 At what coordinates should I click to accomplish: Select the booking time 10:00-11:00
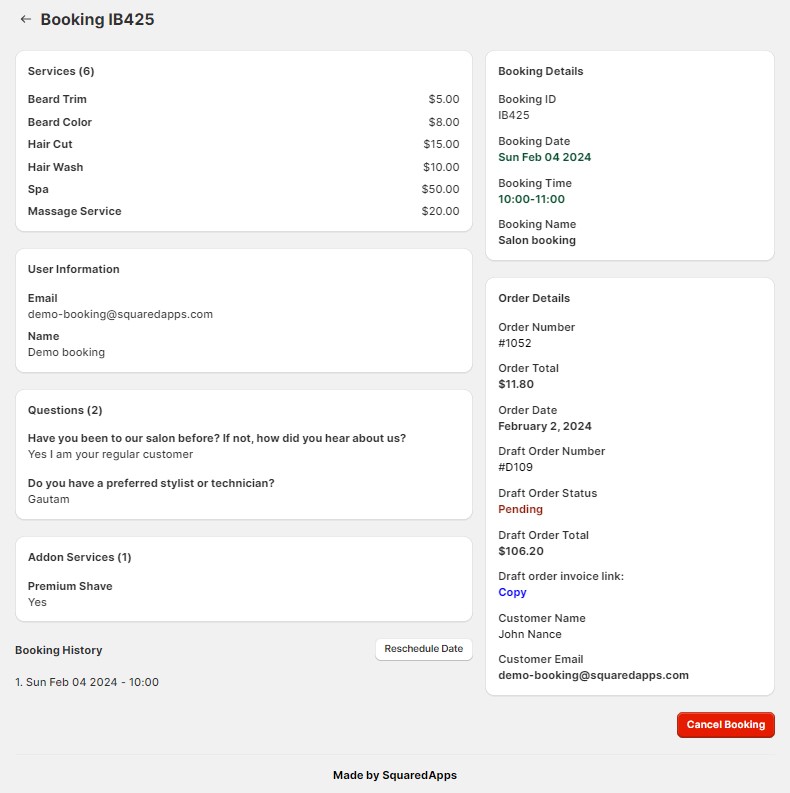(x=531, y=199)
